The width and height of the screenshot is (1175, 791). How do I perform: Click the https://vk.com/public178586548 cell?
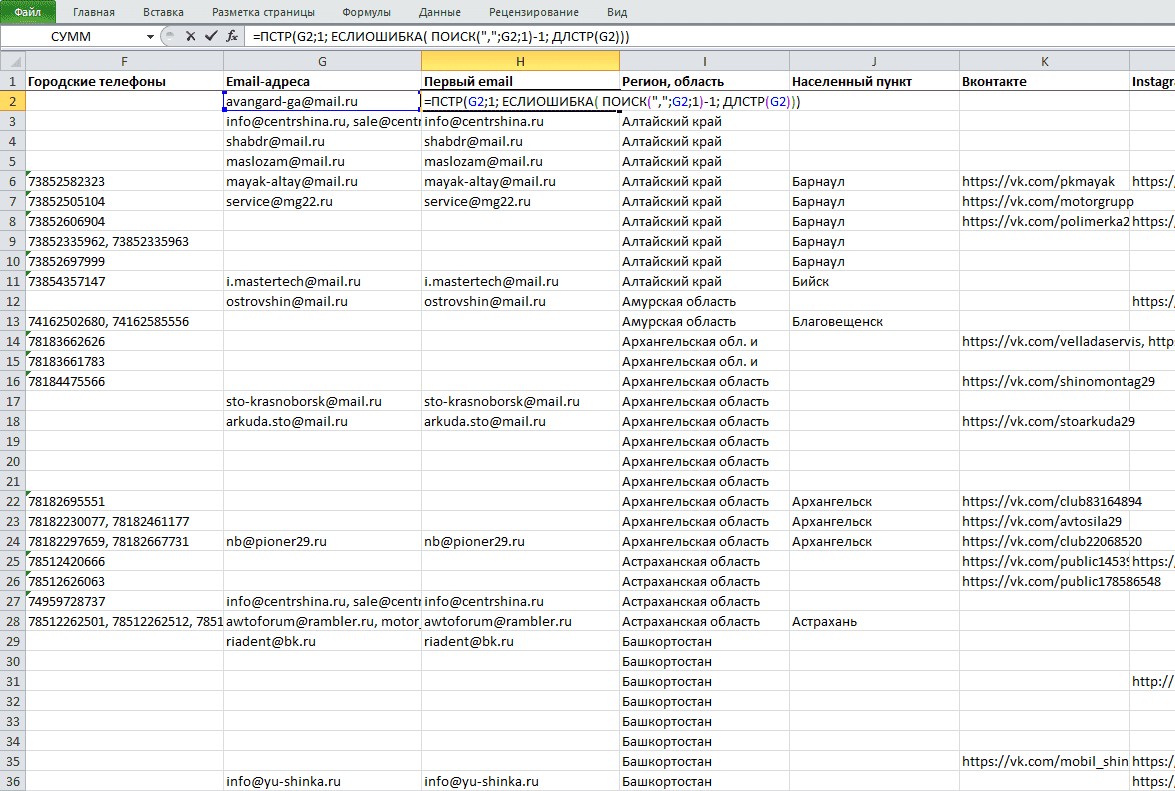click(1045, 581)
